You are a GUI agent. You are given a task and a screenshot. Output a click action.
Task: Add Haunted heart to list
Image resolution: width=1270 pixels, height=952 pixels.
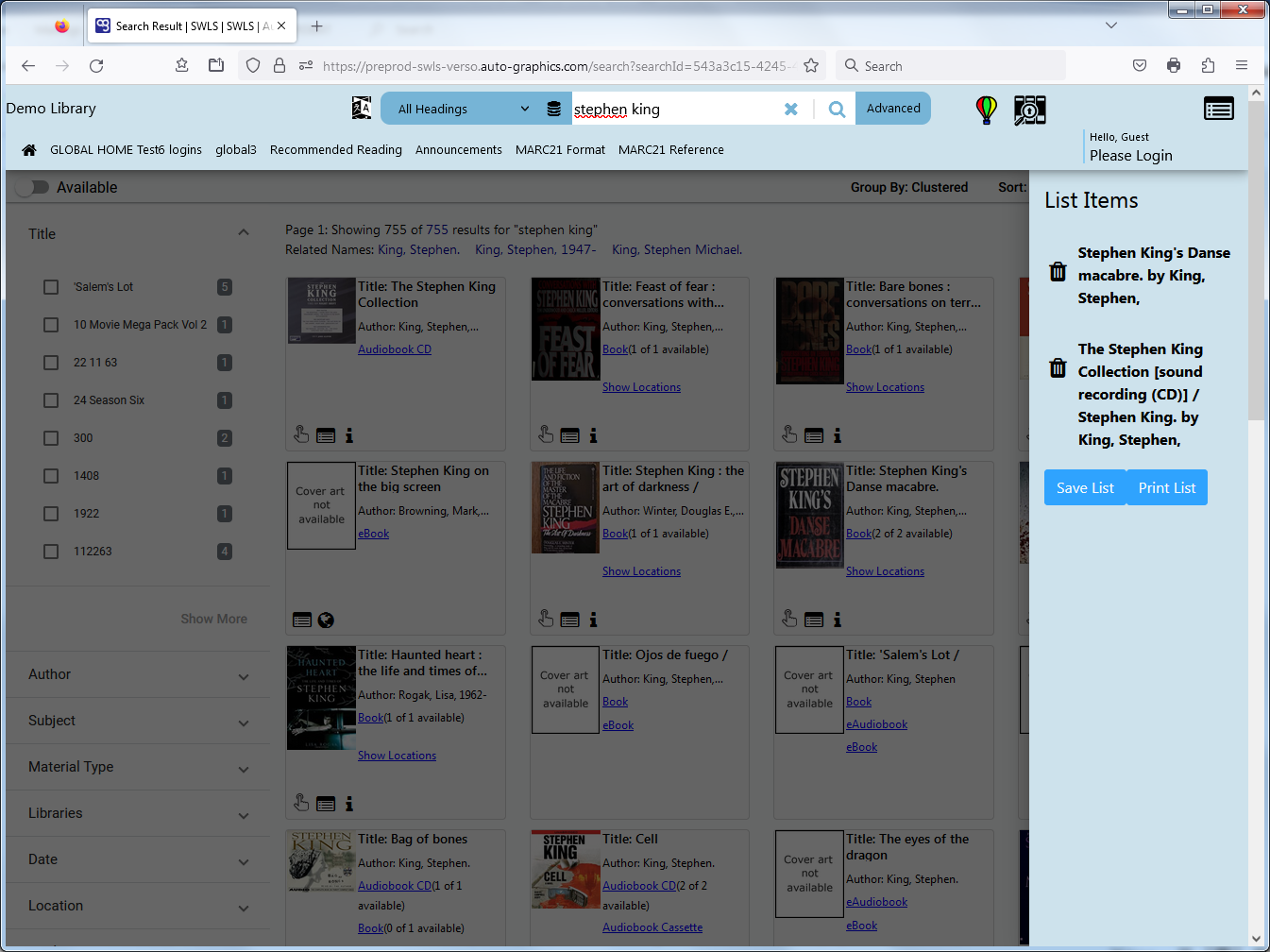[326, 804]
